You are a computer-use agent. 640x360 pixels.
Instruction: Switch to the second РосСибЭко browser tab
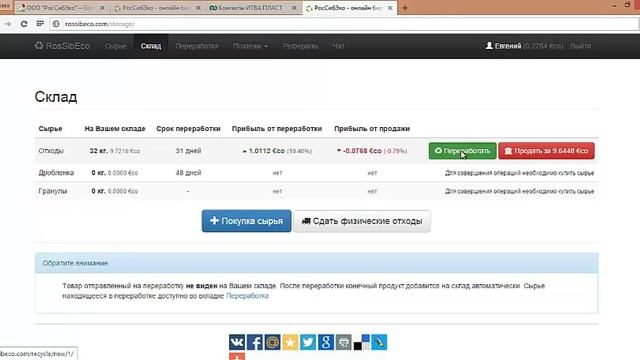pos(155,8)
